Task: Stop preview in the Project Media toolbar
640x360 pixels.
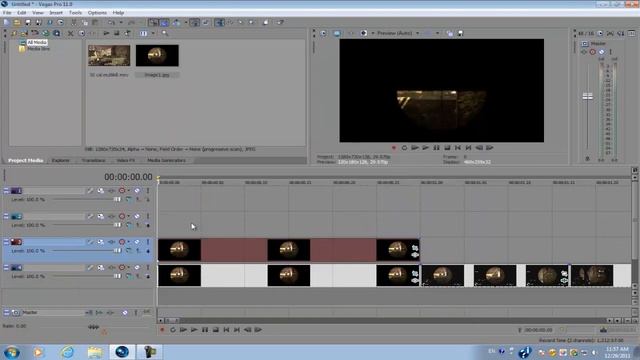Action: point(117,33)
